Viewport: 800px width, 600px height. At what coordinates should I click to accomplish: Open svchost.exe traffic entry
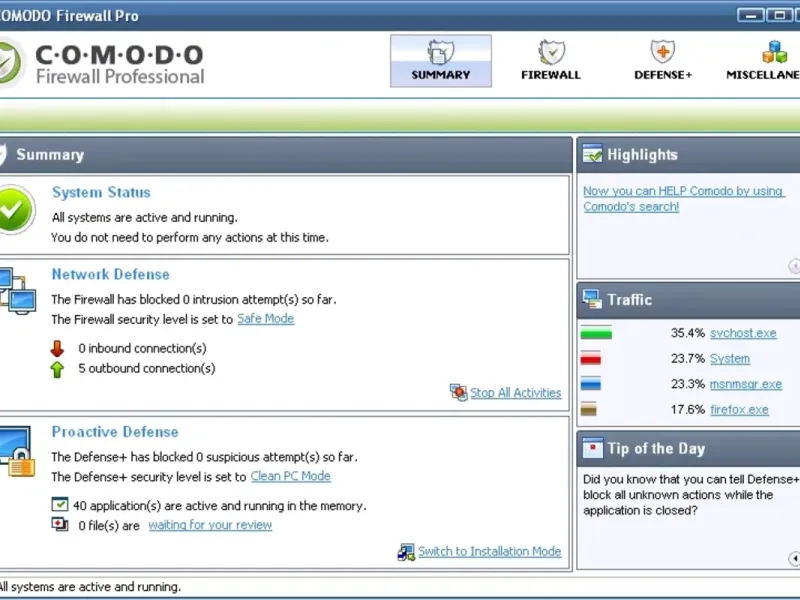[x=743, y=333]
